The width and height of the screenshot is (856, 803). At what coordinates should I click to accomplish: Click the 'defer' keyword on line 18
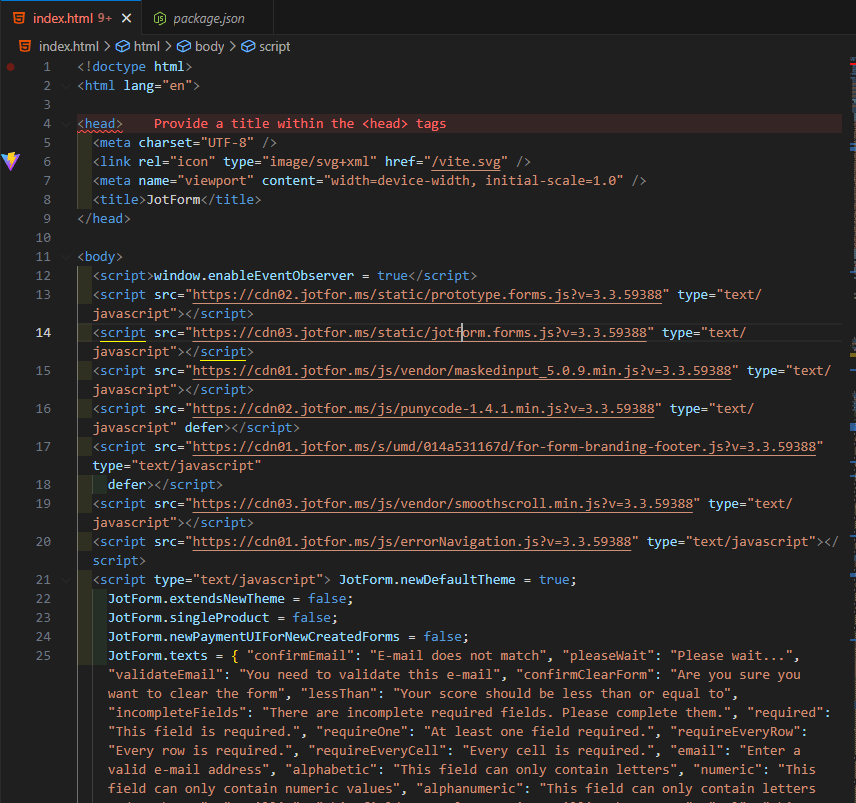[x=127, y=485]
